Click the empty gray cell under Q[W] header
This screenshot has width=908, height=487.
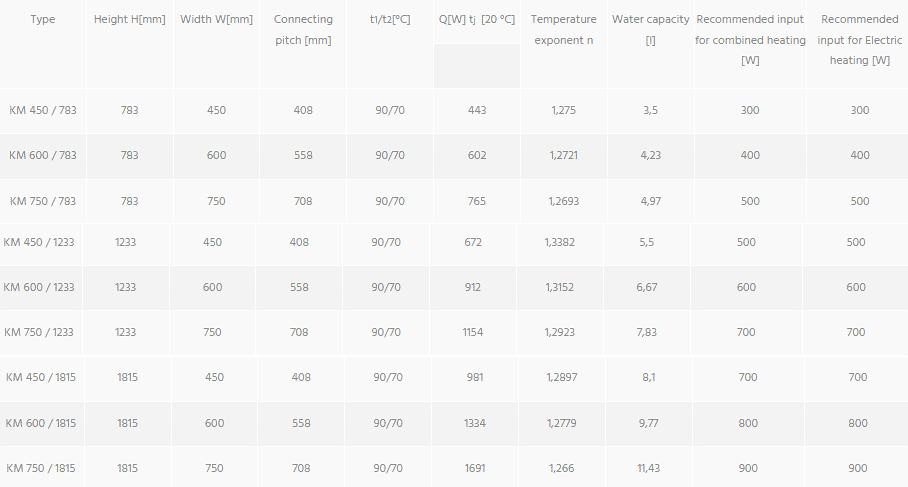pos(477,66)
